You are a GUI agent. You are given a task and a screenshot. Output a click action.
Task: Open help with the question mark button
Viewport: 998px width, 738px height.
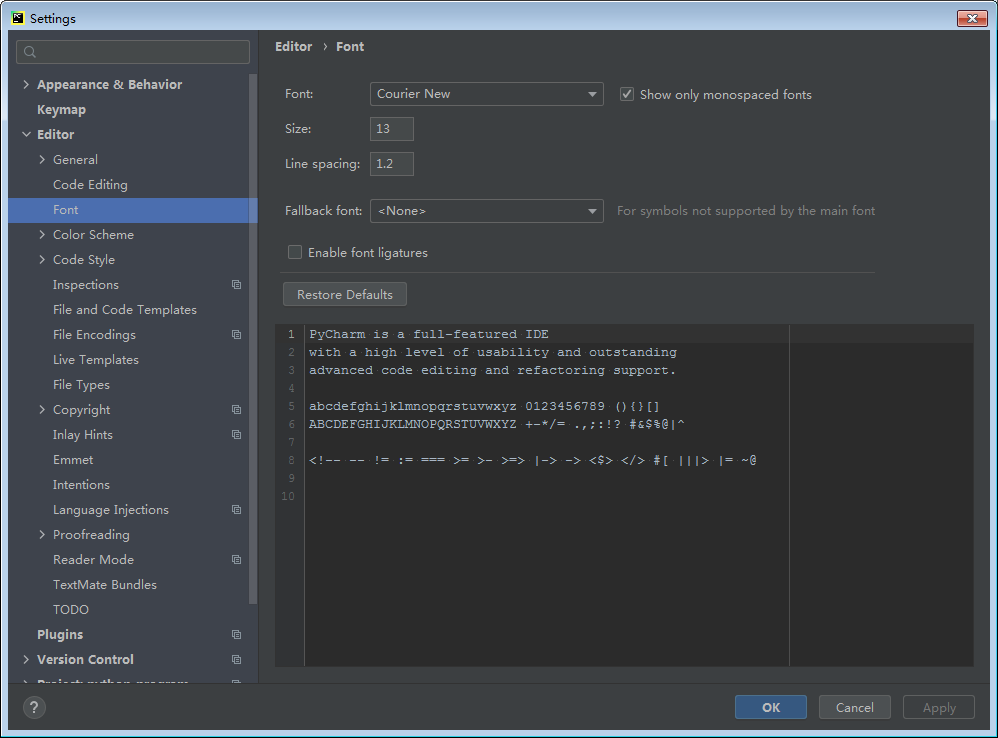pyautogui.click(x=34, y=707)
